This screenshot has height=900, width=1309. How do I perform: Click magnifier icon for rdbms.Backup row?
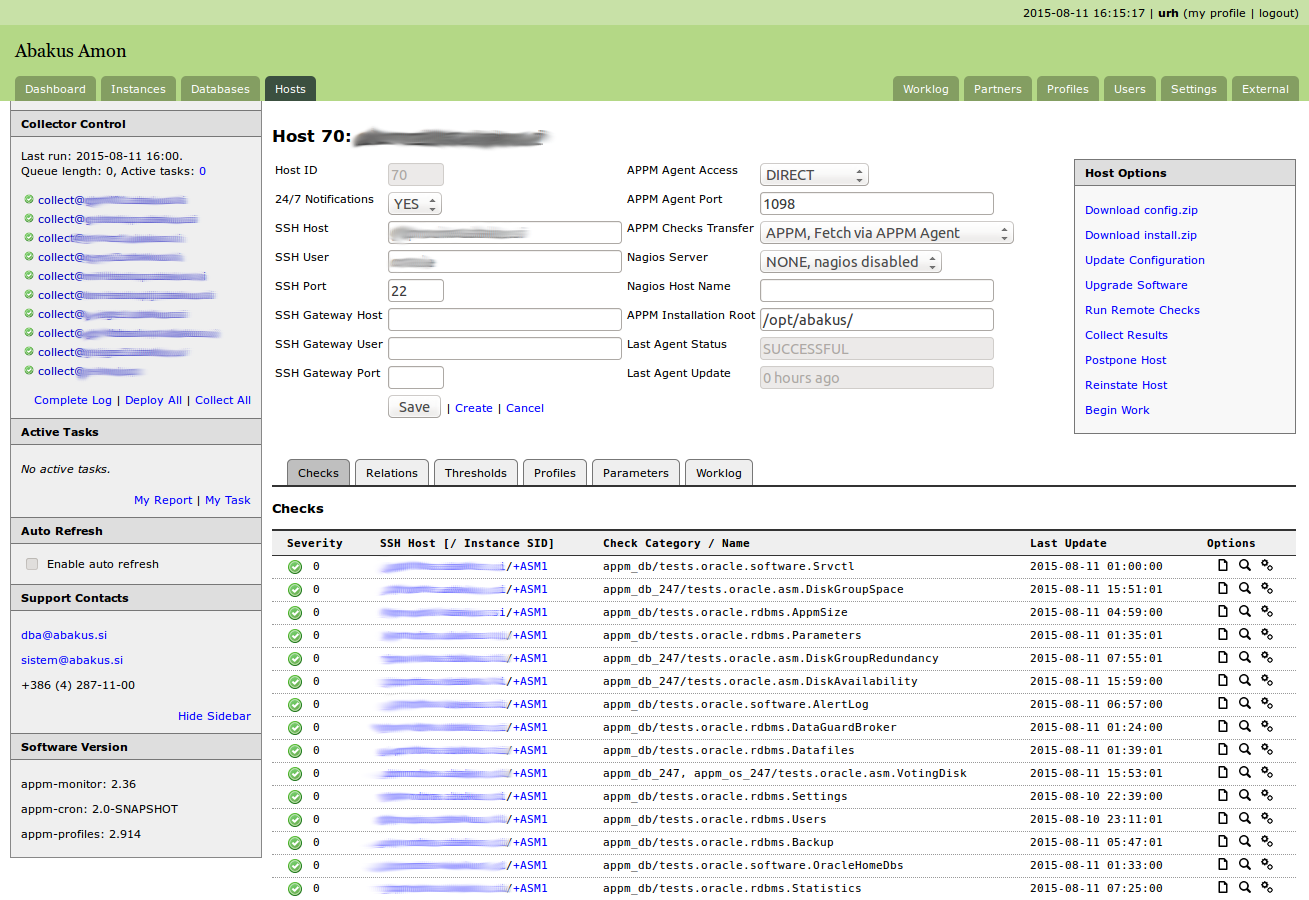click(x=1244, y=842)
